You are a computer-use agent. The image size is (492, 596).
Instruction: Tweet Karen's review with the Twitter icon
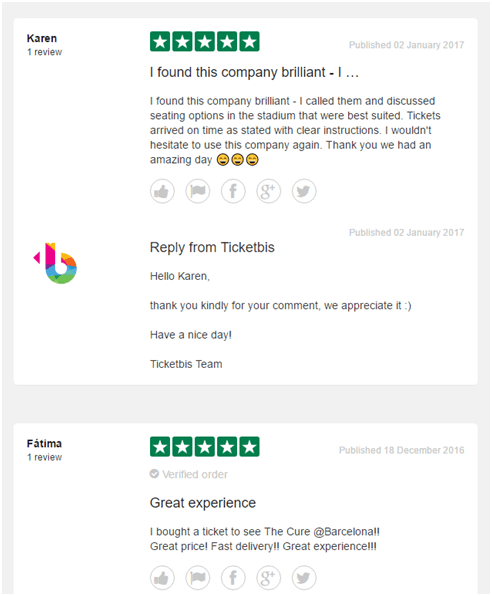304,191
